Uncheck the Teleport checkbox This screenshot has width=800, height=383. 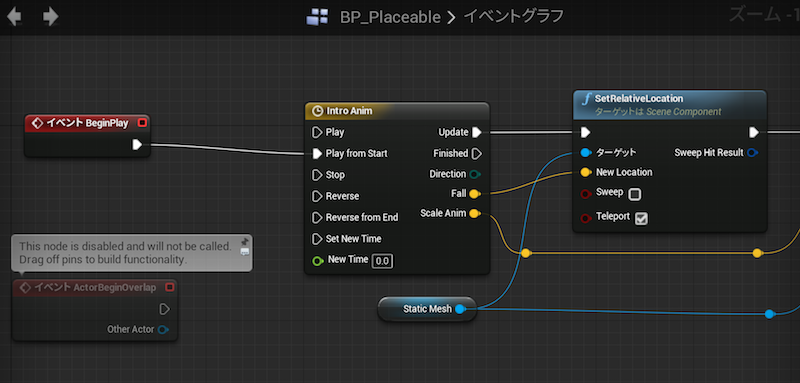pyautogui.click(x=642, y=218)
